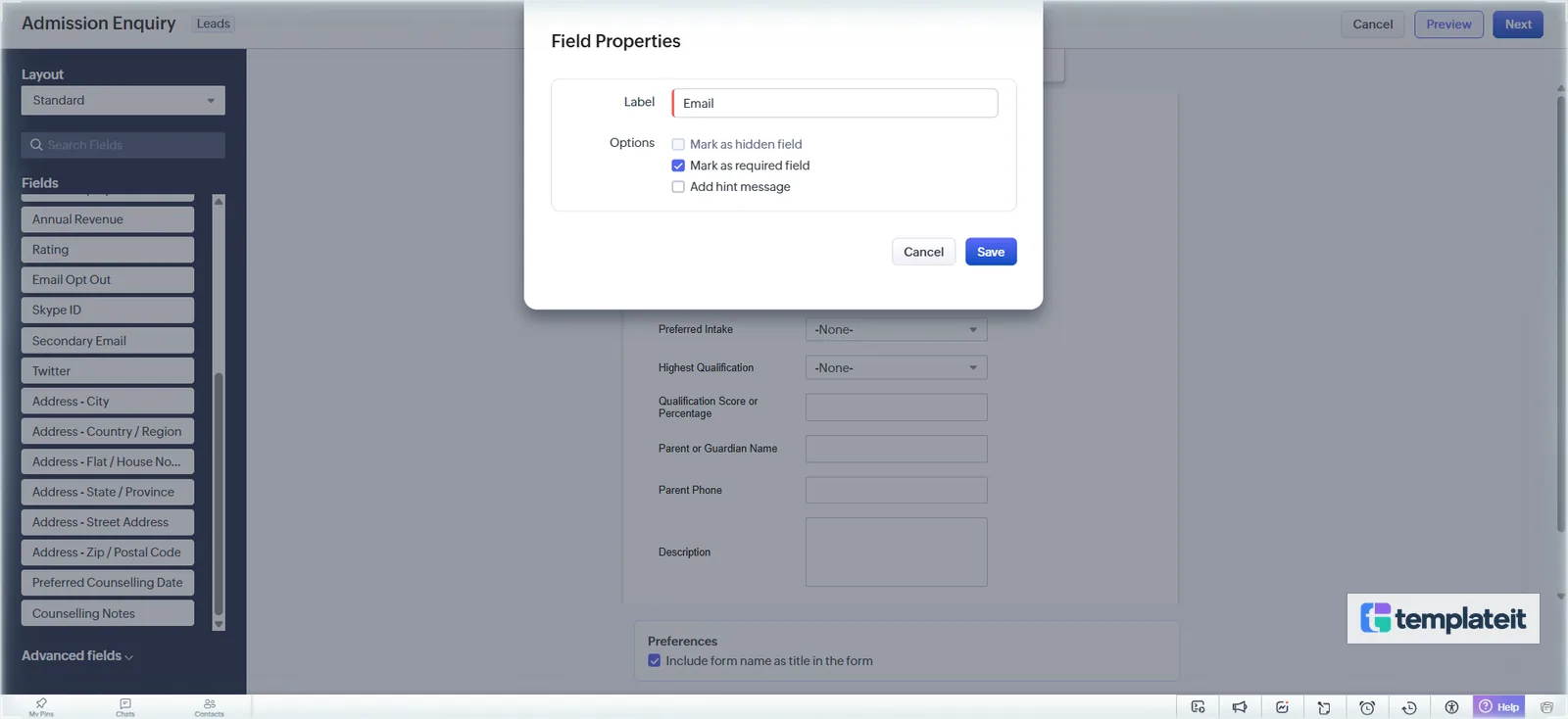Focus the Search Fields box
The width and height of the screenshot is (1568, 719).
[123, 145]
